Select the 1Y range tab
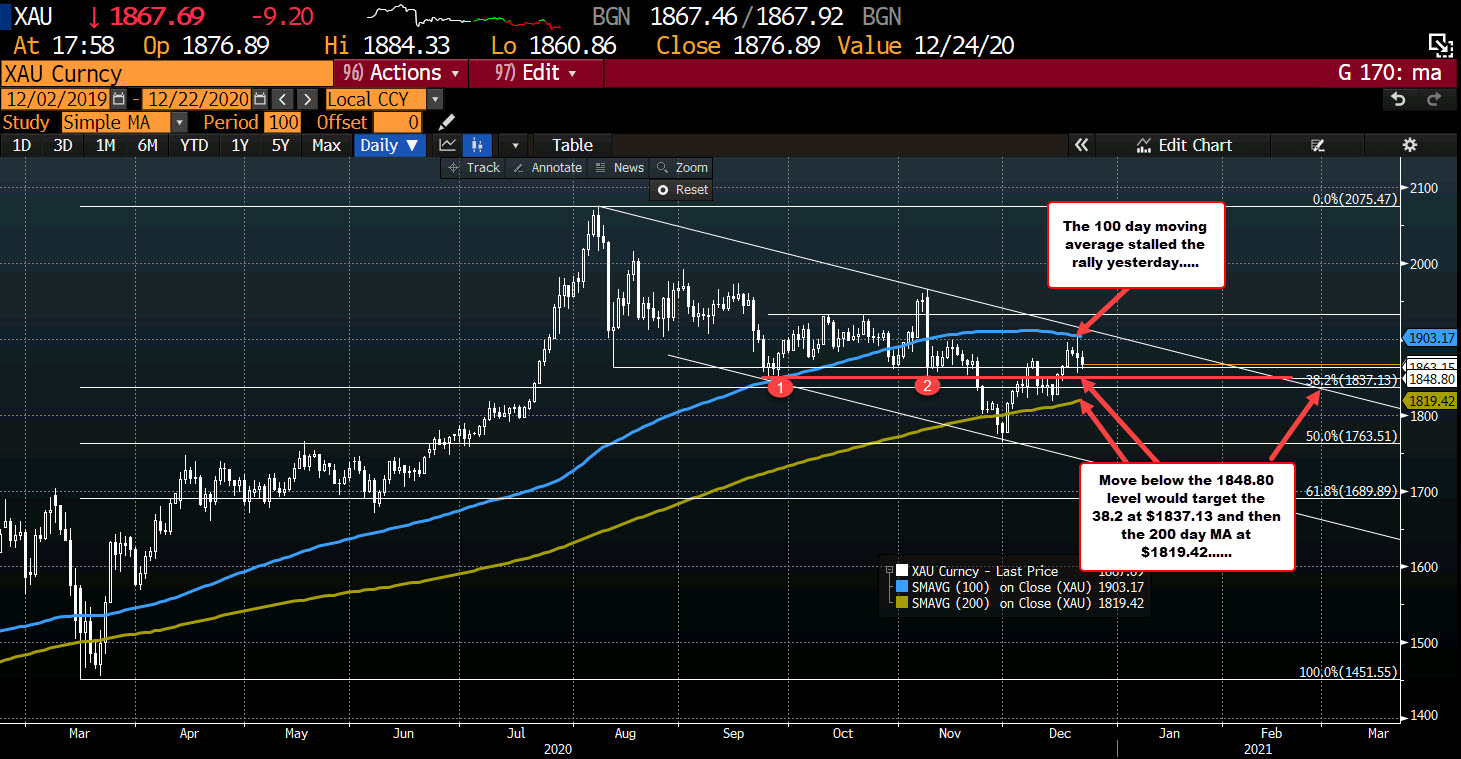Viewport: 1461px width, 759px height. coord(239,145)
